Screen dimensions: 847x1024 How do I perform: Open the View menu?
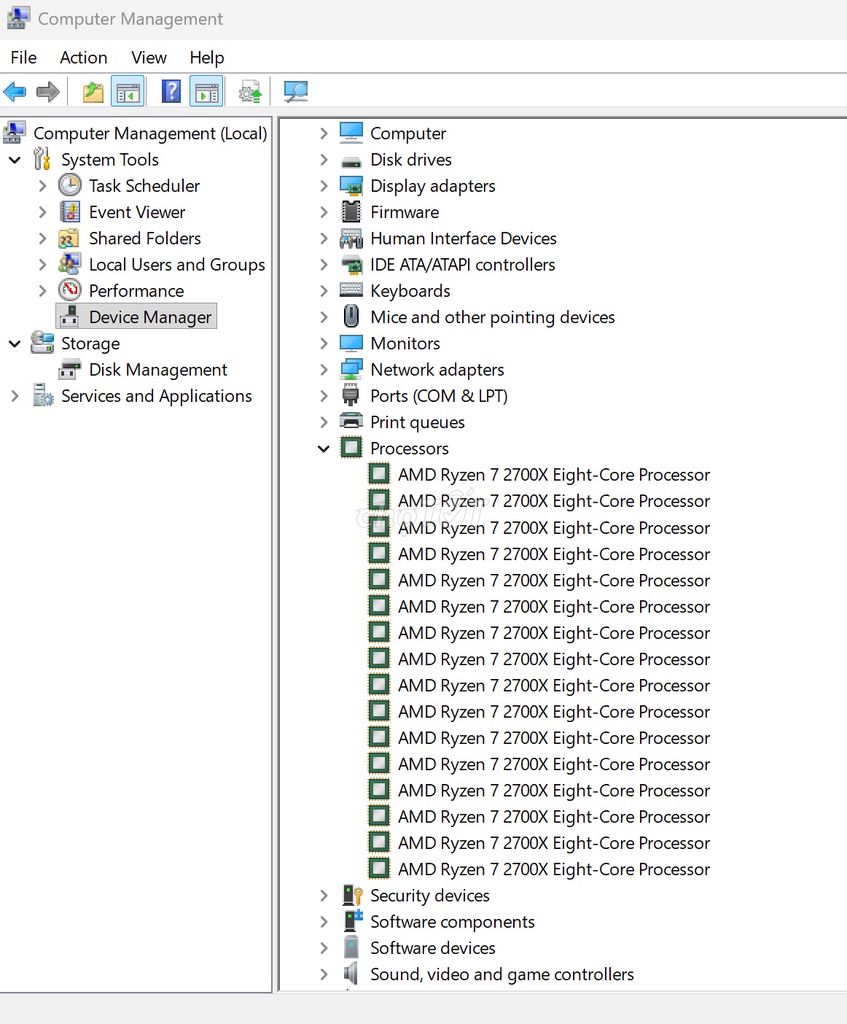click(149, 57)
